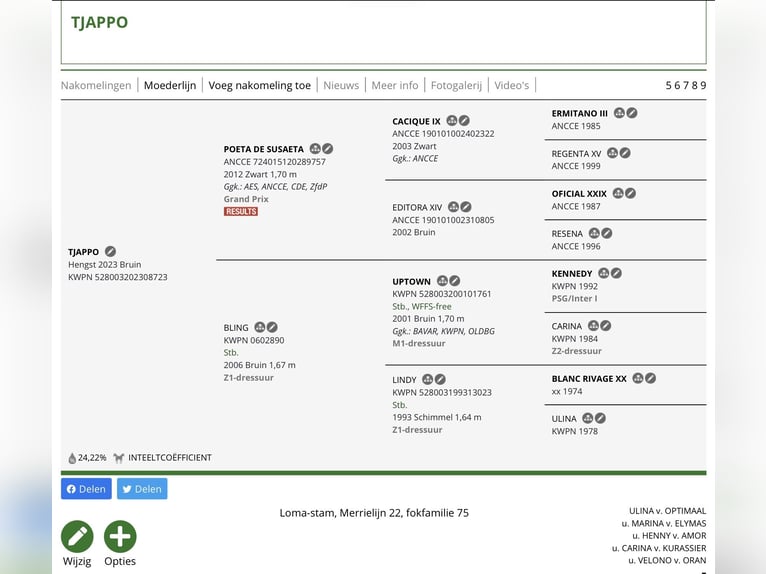Edit KENNEDY with pencil icon
766x574 pixels.
617,273
